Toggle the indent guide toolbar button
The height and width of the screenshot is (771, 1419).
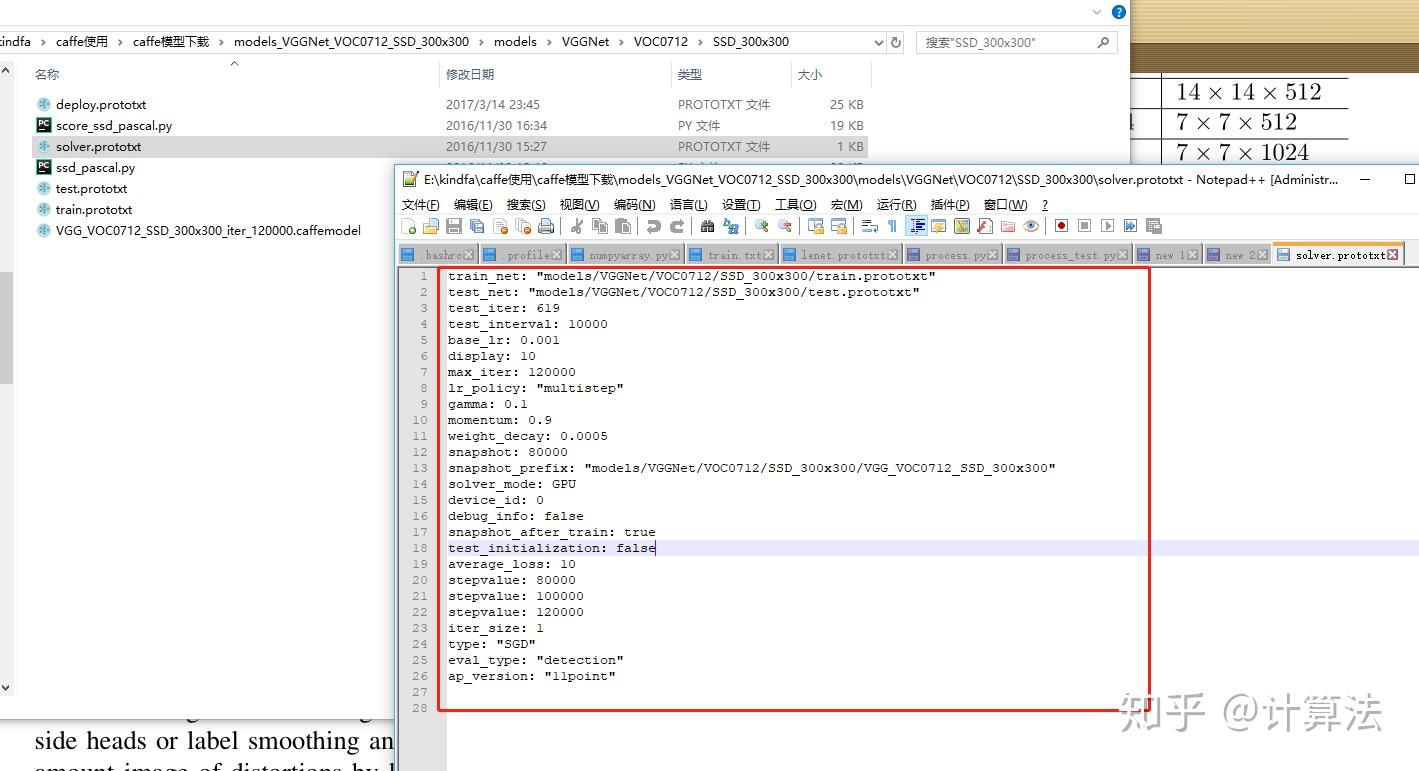tap(915, 226)
